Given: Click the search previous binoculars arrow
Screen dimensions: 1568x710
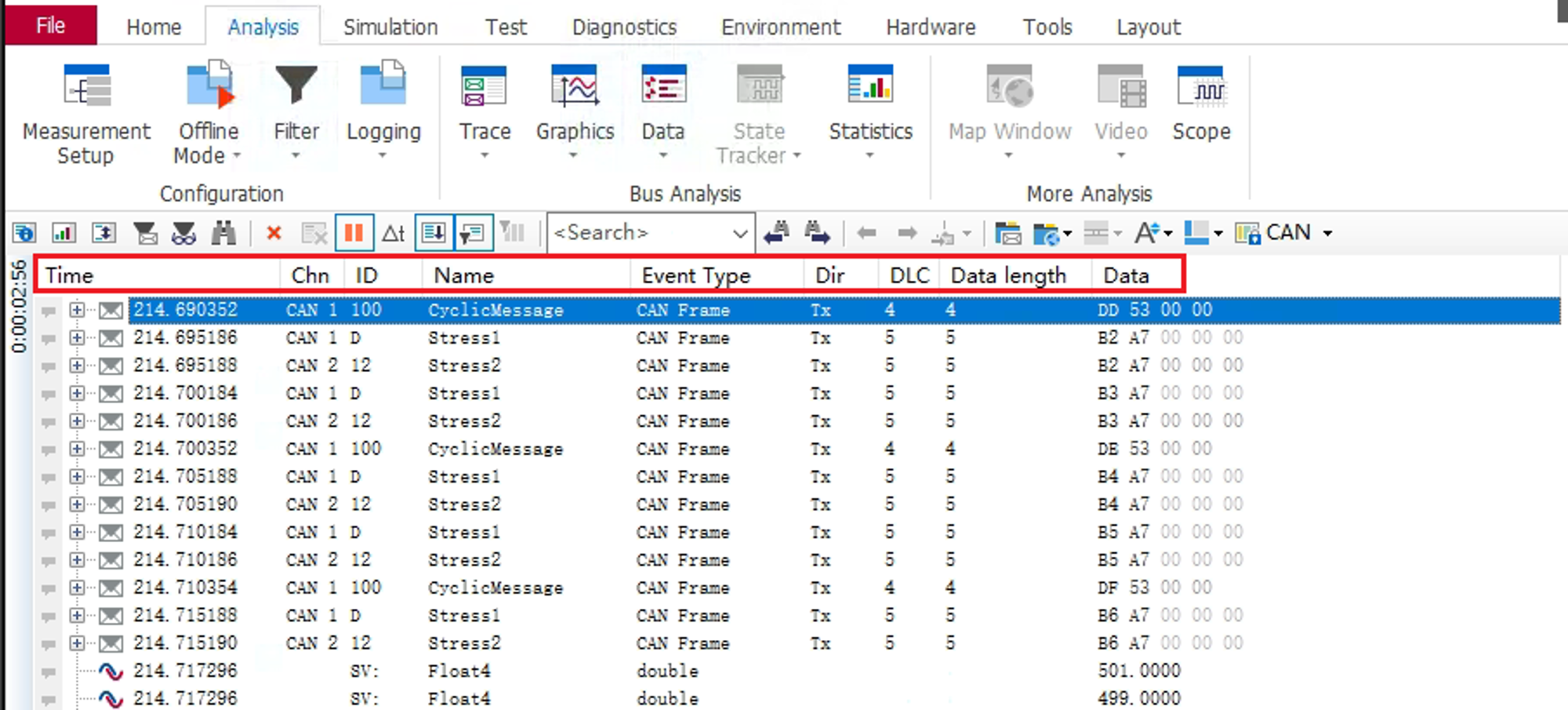Looking at the screenshot, I should coord(776,233).
